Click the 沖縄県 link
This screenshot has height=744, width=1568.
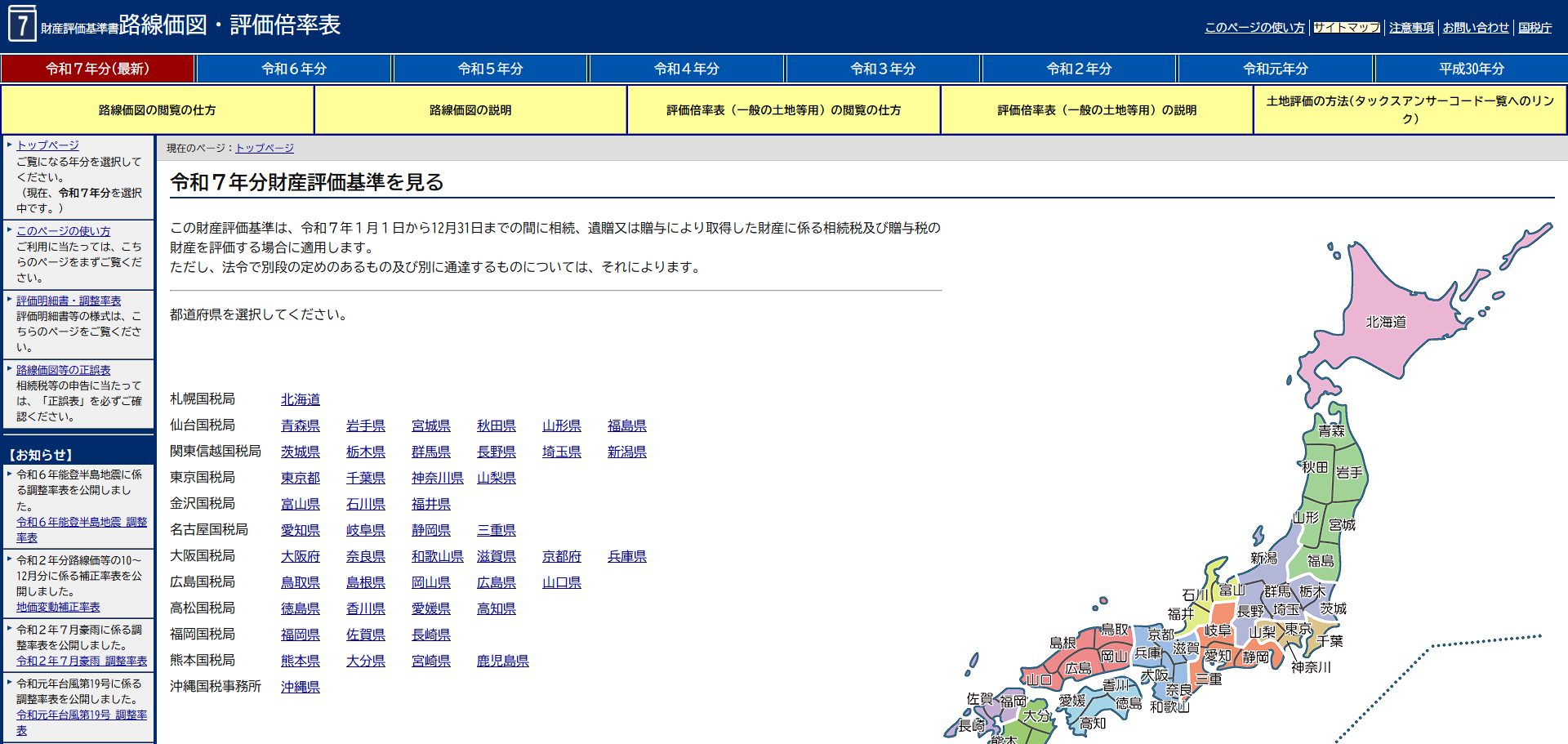pyautogui.click(x=300, y=687)
